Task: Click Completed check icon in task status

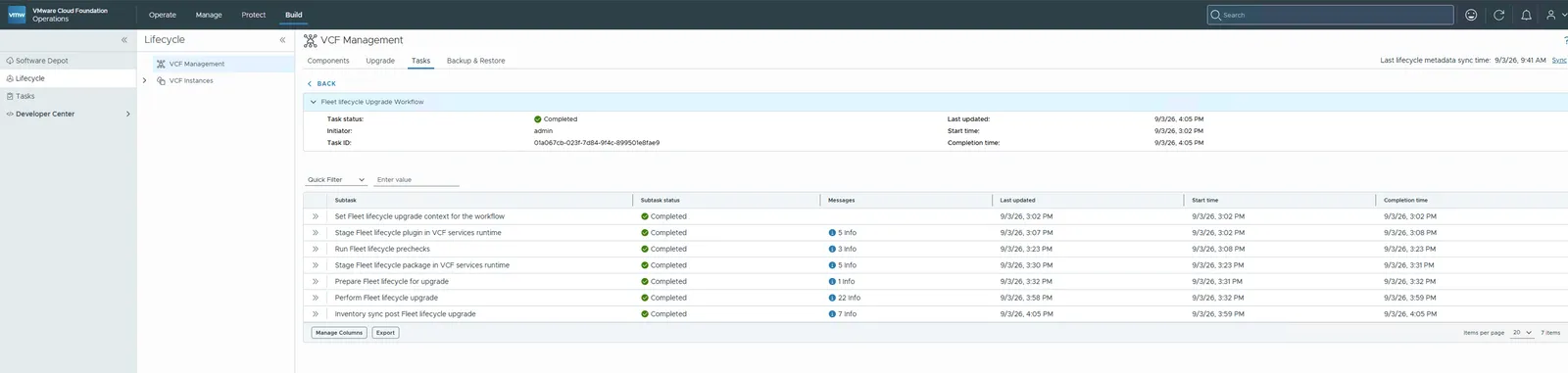Action: pyautogui.click(x=538, y=119)
